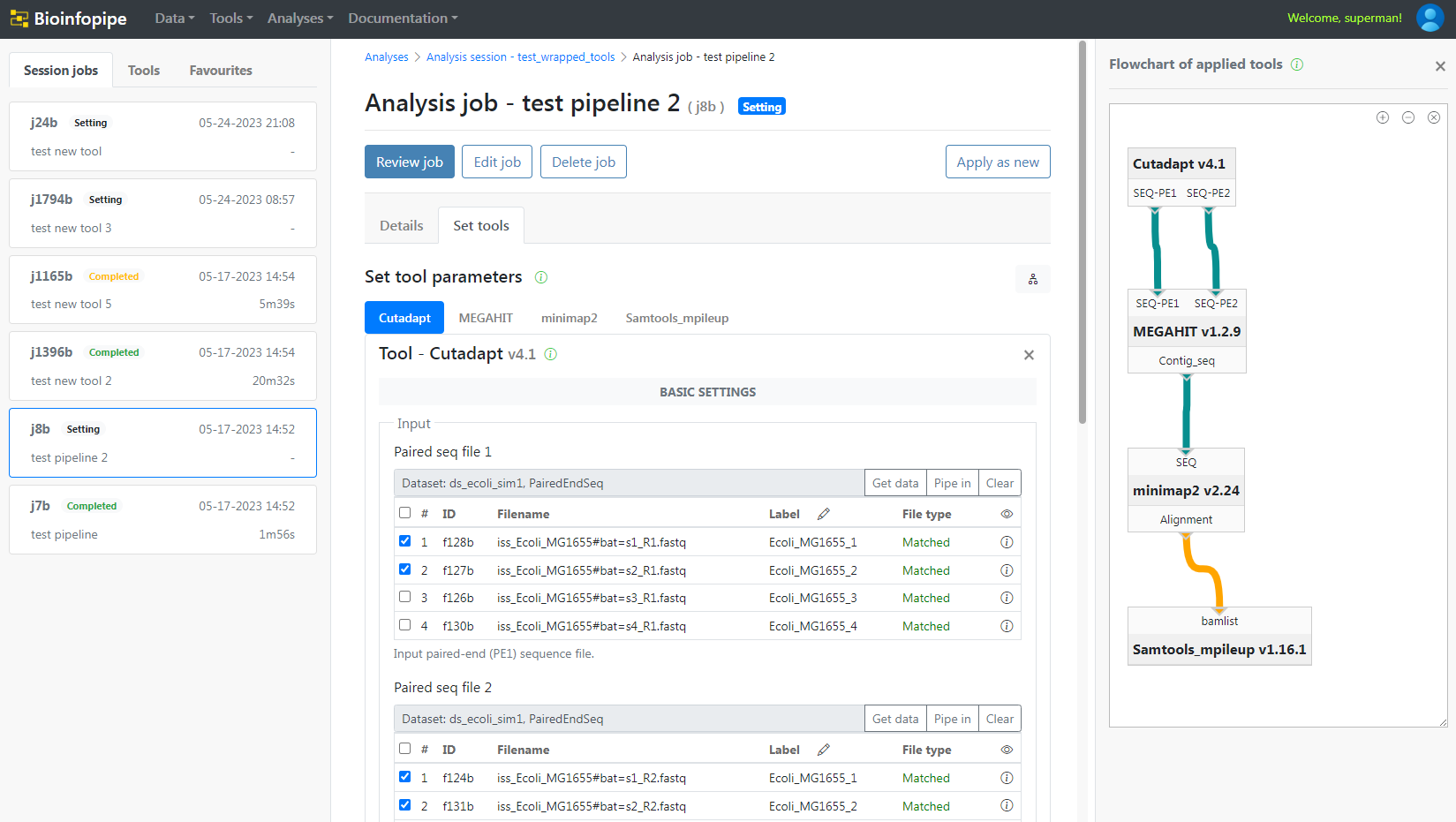Show info for file f130b
1456x822 pixels.
click(1007, 626)
